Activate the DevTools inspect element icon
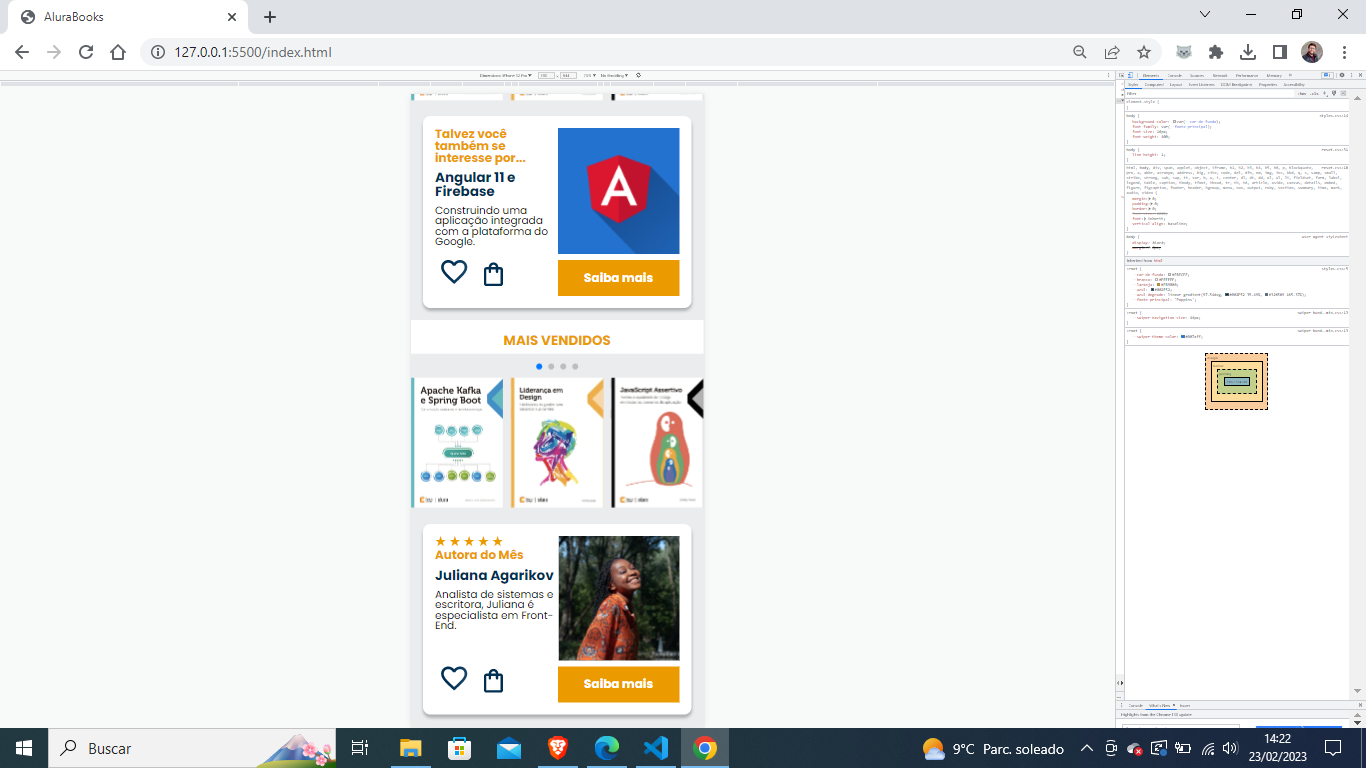The image size is (1366, 768). click(x=1121, y=75)
